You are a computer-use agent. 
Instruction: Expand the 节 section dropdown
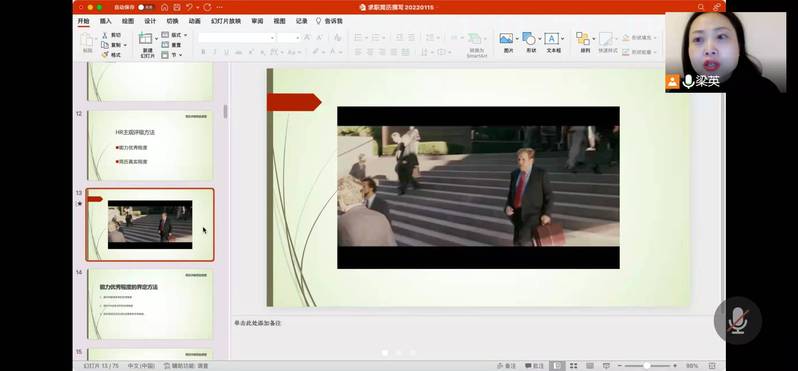(x=180, y=55)
